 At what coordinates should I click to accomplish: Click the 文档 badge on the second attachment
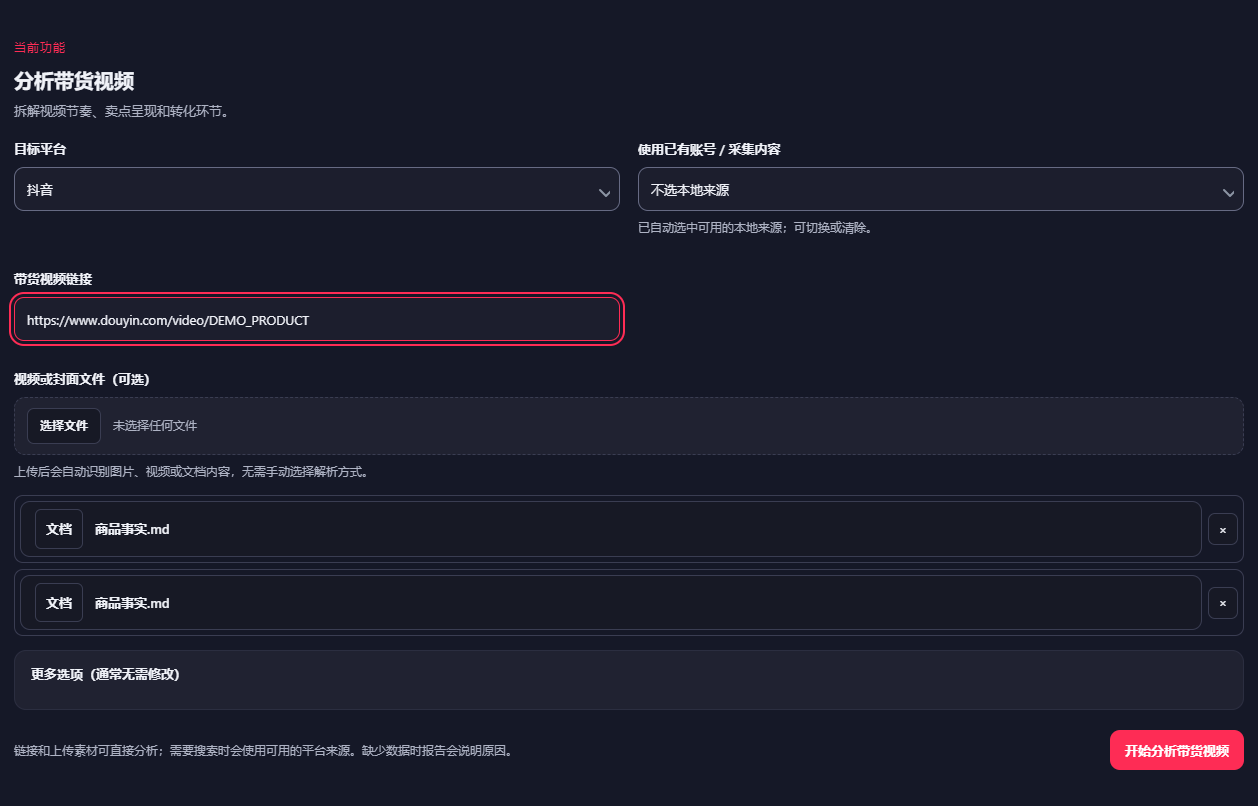[x=59, y=603]
